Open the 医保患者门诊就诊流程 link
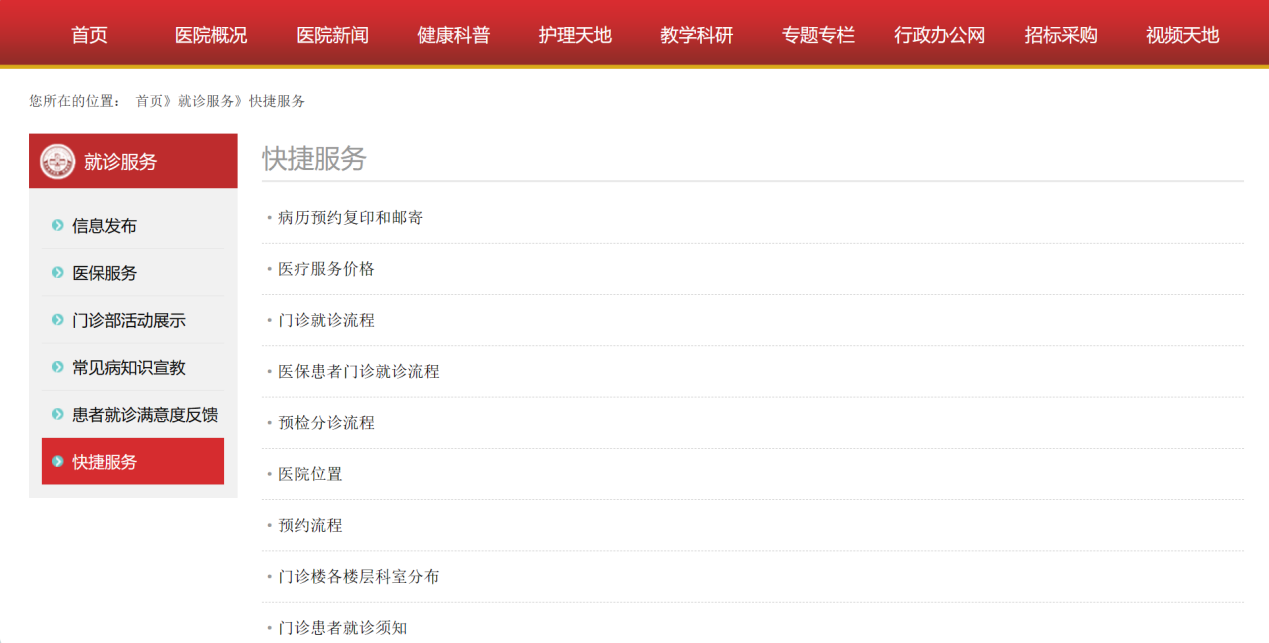The height and width of the screenshot is (643, 1269). tap(358, 371)
